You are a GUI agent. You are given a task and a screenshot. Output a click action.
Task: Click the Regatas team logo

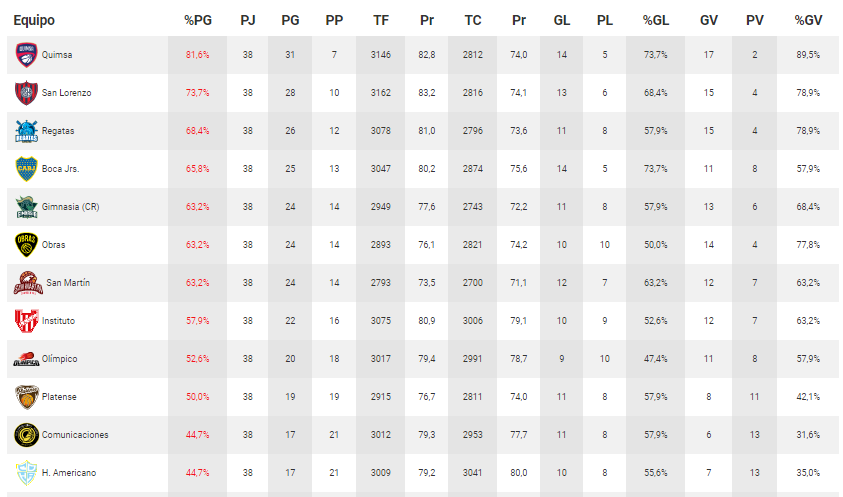click(27, 131)
